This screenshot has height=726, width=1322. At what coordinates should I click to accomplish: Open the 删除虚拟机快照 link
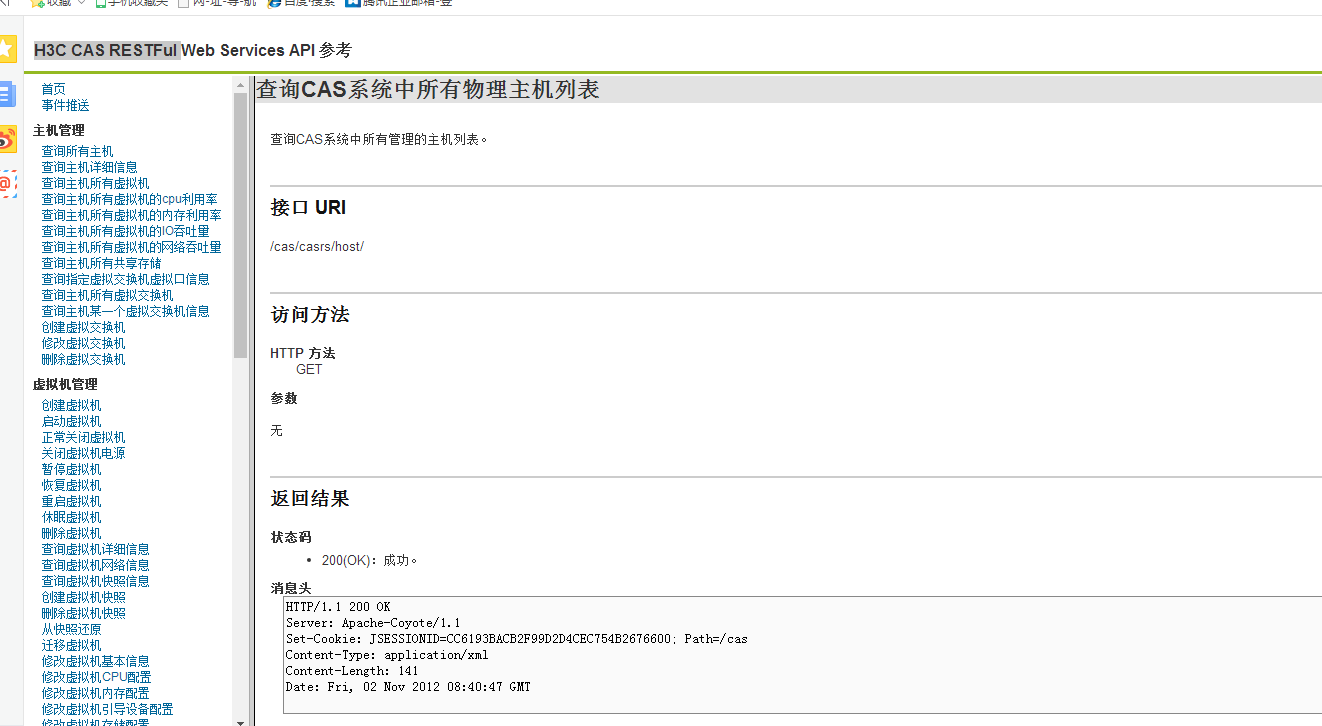coord(83,613)
